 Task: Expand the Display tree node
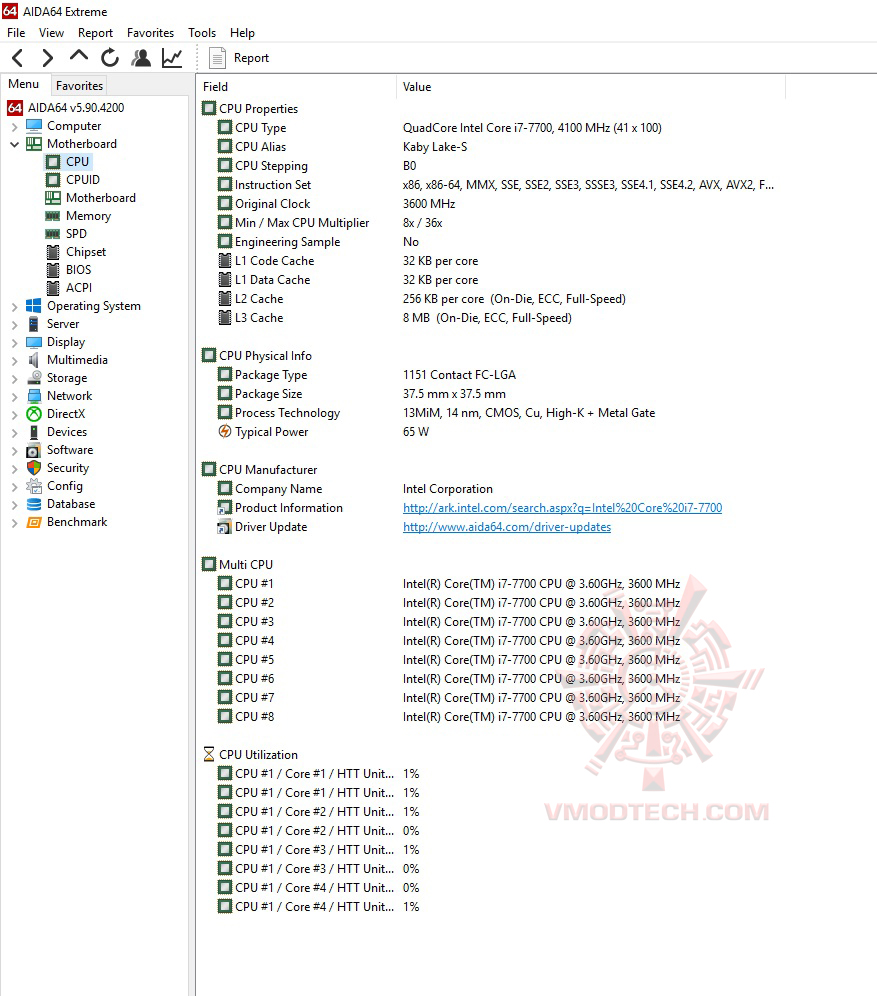click(15, 342)
